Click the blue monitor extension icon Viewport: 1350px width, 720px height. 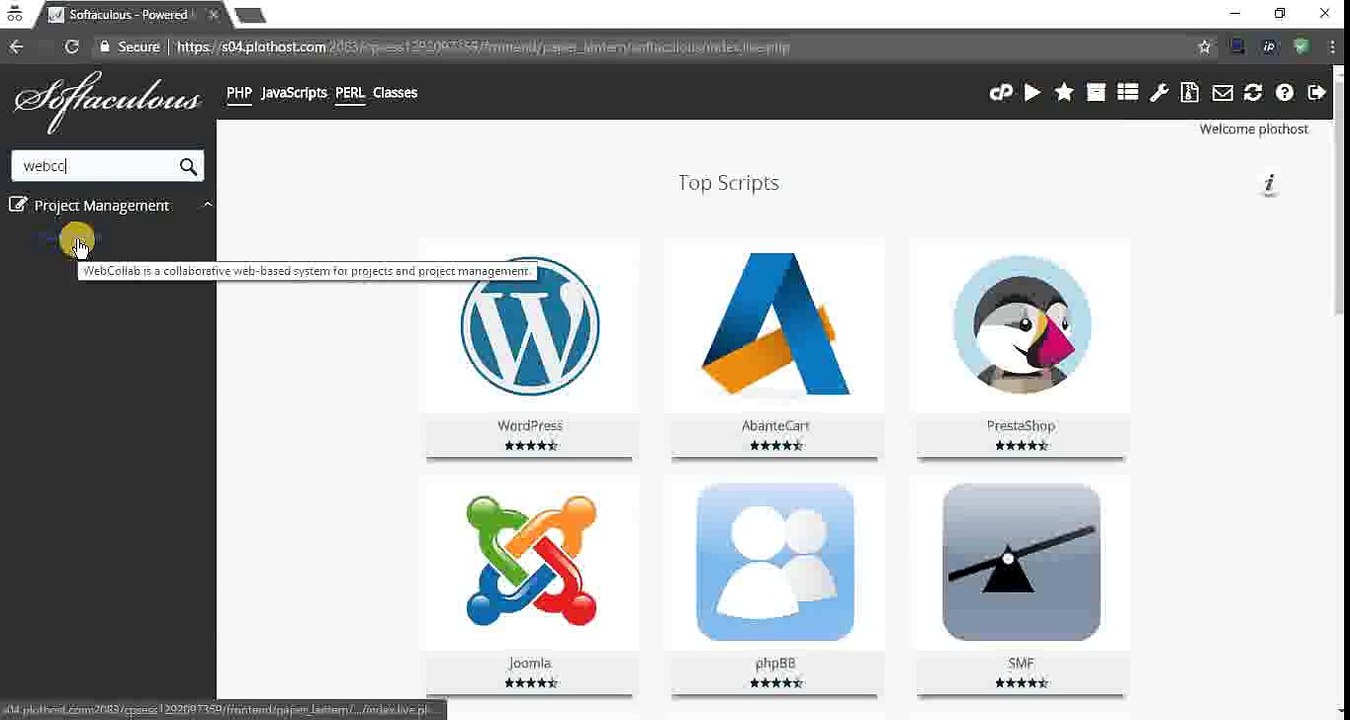click(1237, 47)
